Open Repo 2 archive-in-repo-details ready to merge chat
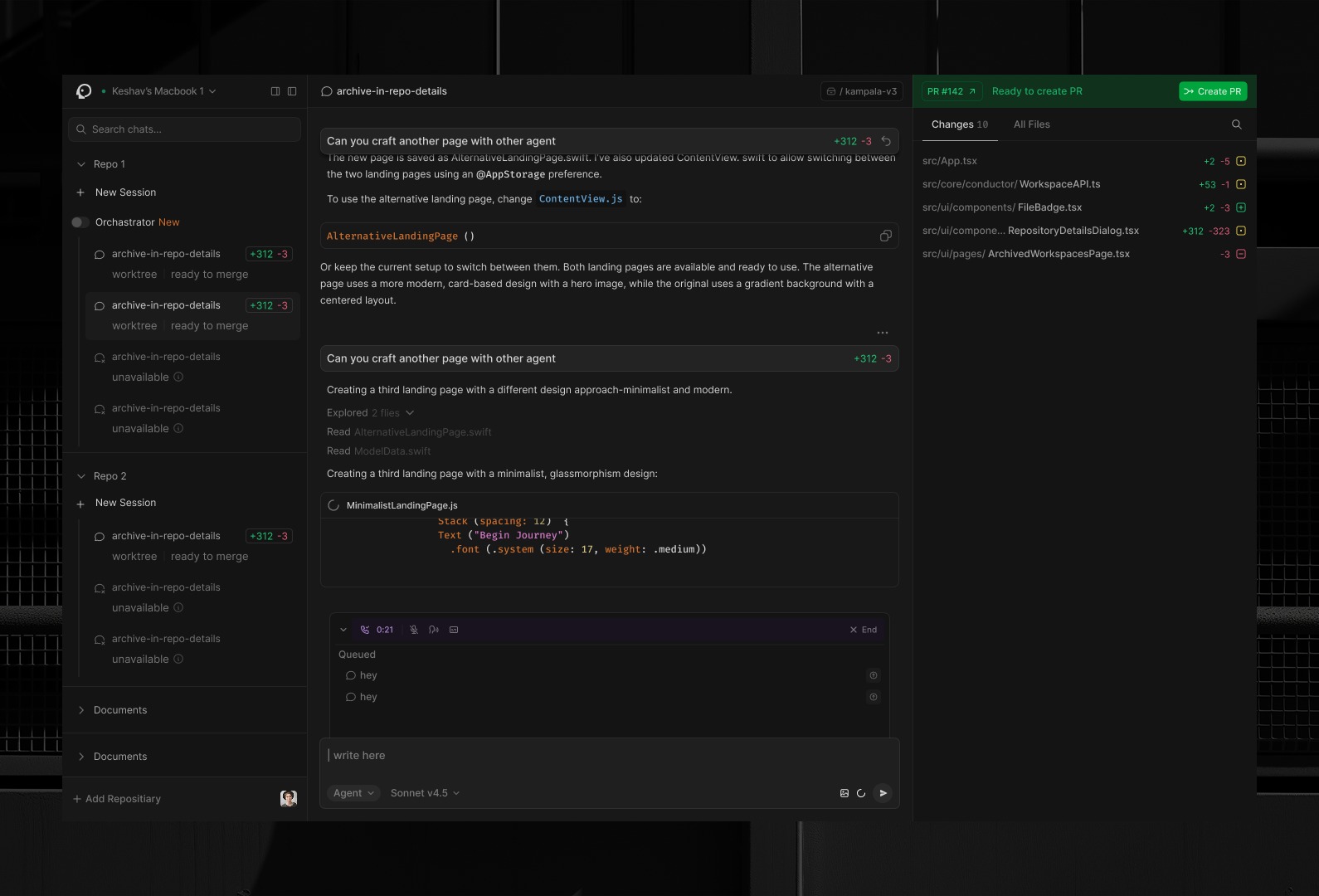The width and height of the screenshot is (1319, 896). point(192,546)
